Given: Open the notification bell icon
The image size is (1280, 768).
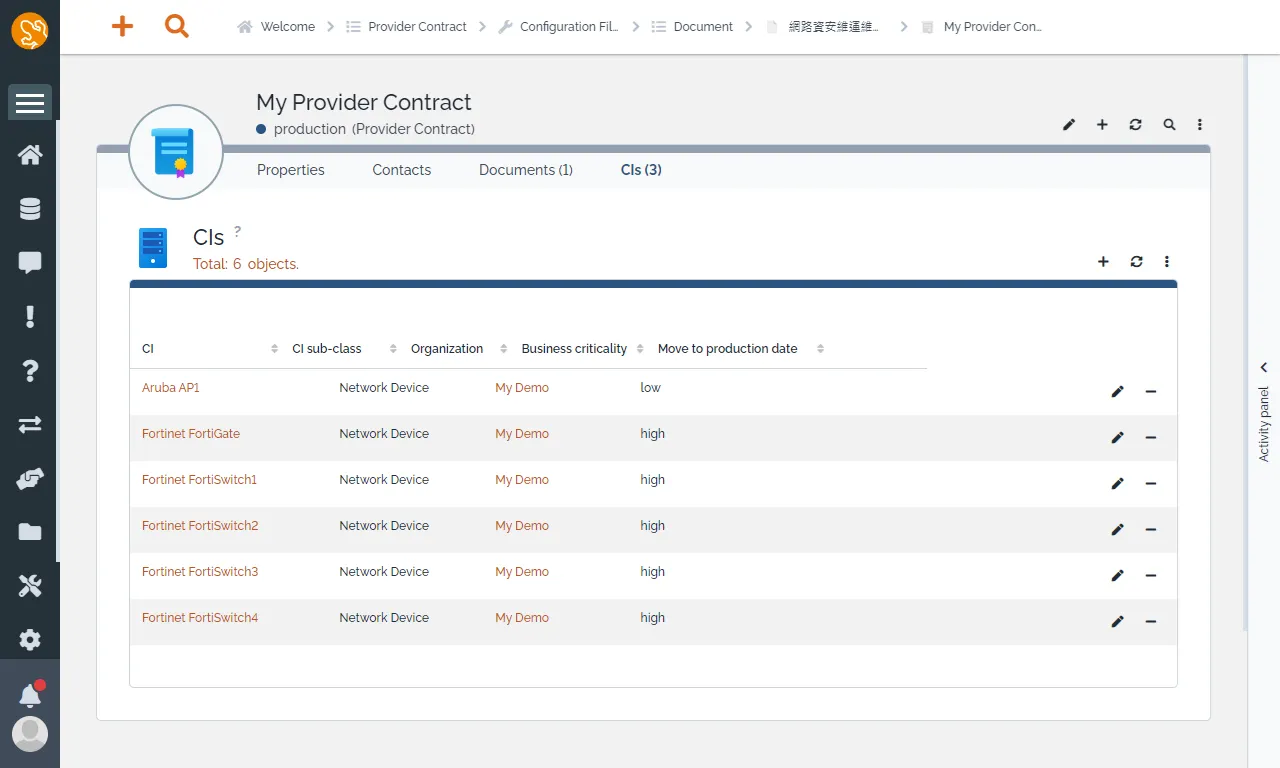Looking at the screenshot, I should (x=30, y=696).
